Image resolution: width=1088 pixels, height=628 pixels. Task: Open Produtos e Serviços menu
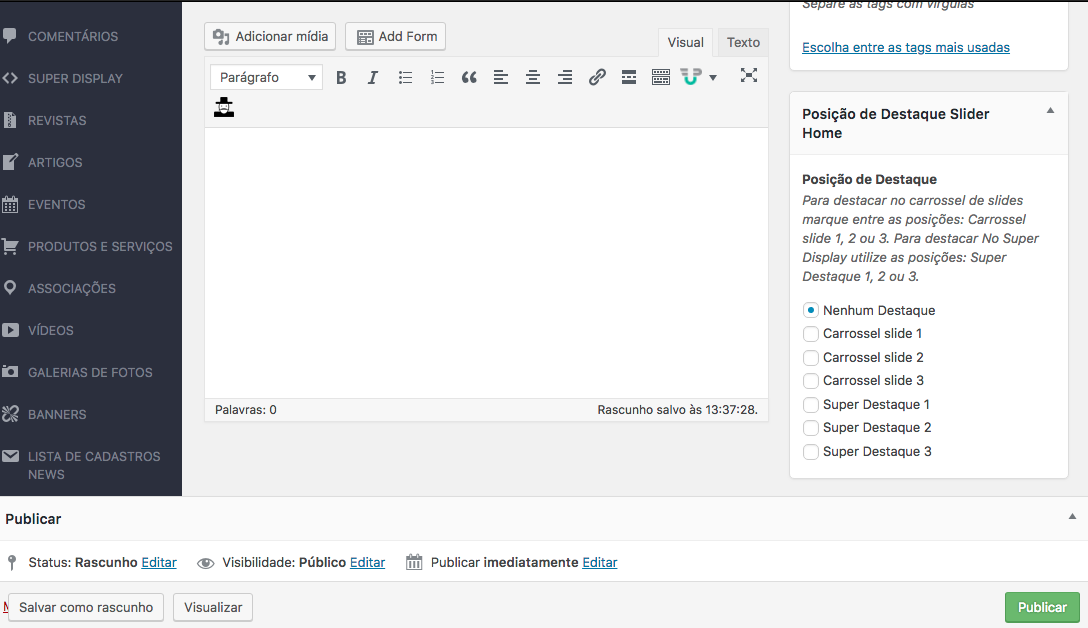pyautogui.click(x=100, y=246)
